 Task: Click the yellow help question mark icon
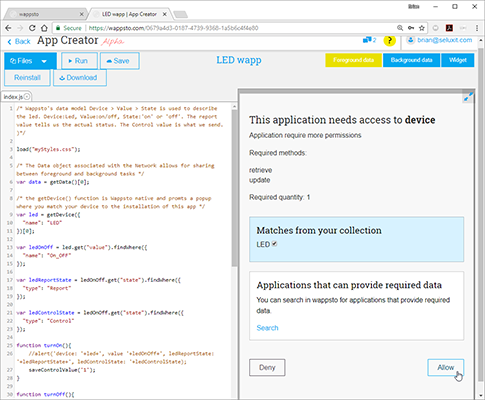[389, 41]
